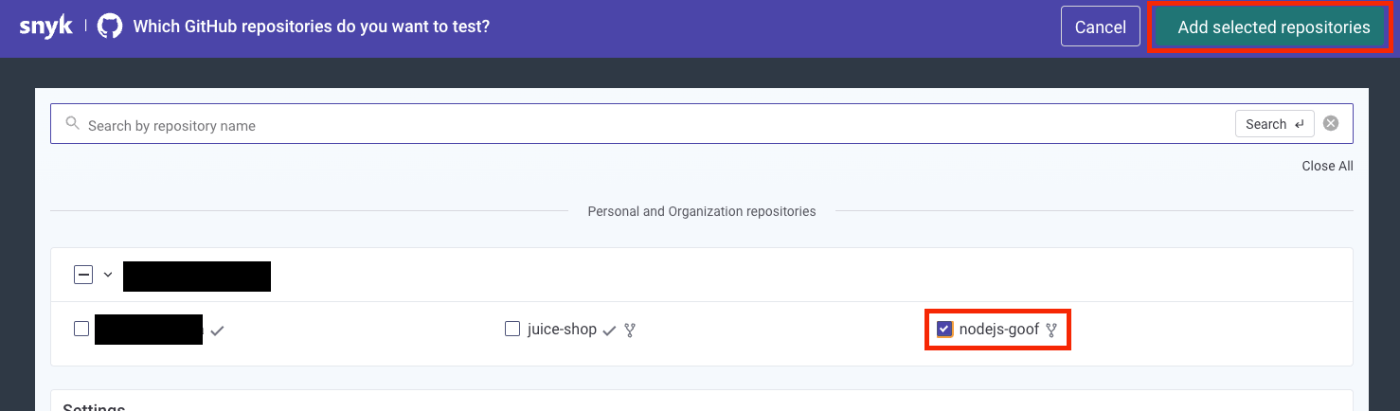The width and height of the screenshot is (1400, 411).
Task: Click the fork icon next to juice-shop
Action: pos(630,329)
